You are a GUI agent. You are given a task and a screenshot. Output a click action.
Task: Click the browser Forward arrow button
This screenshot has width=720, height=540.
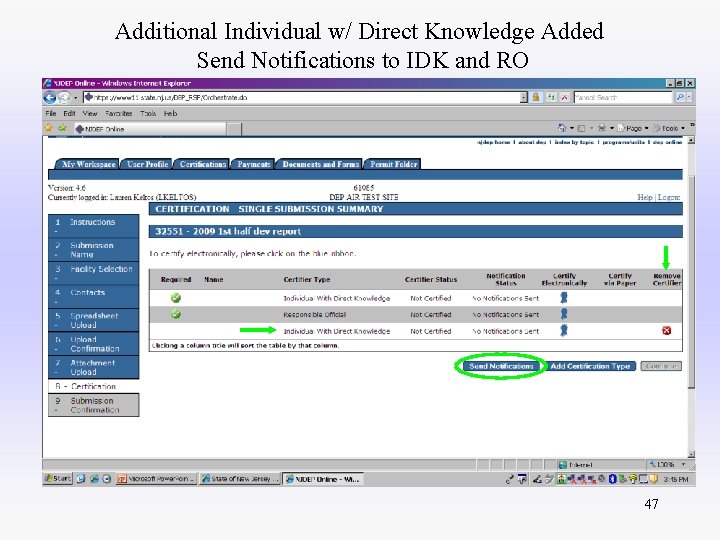click(x=64, y=97)
